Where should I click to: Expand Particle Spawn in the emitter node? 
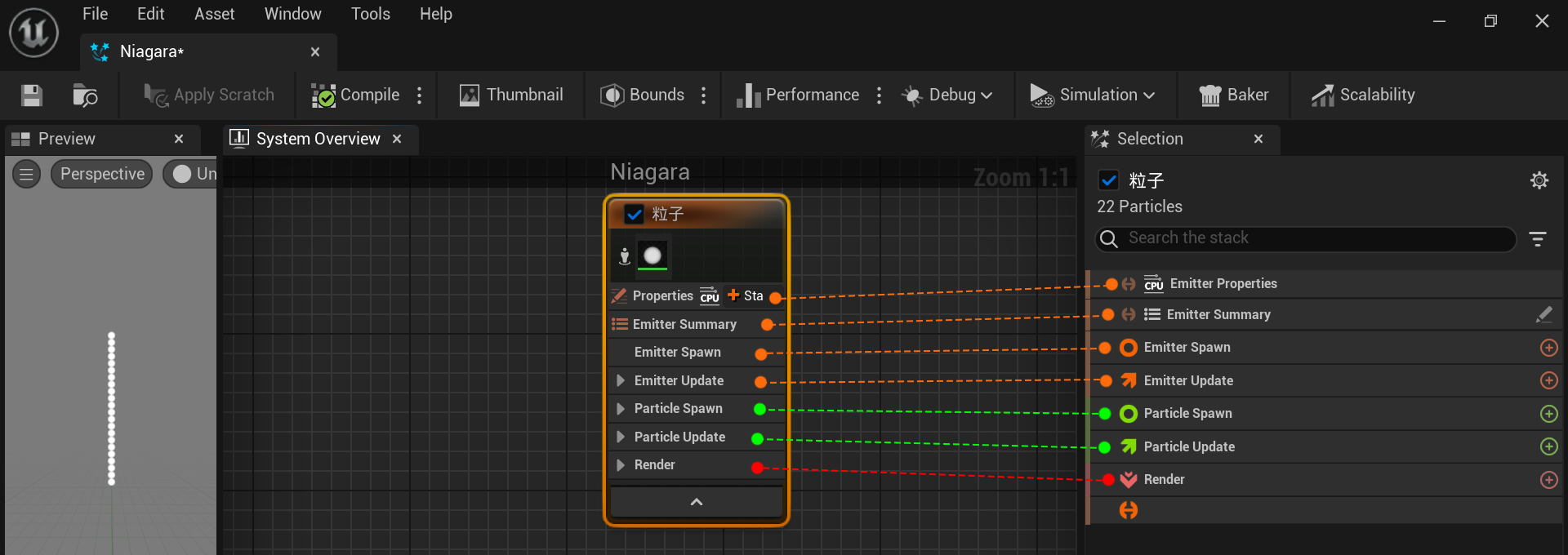tap(621, 408)
